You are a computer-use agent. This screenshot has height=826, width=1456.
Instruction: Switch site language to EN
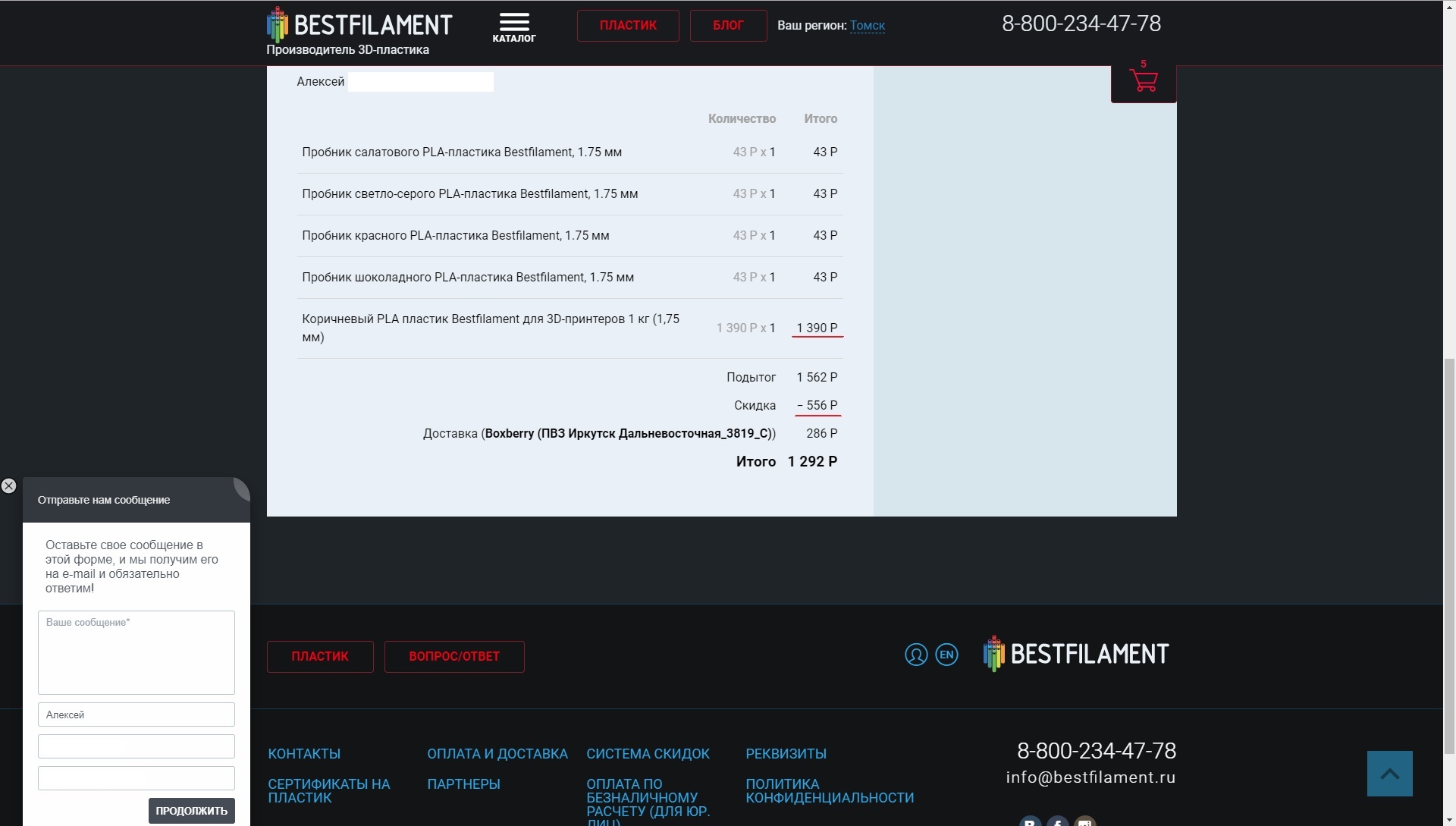tap(946, 655)
